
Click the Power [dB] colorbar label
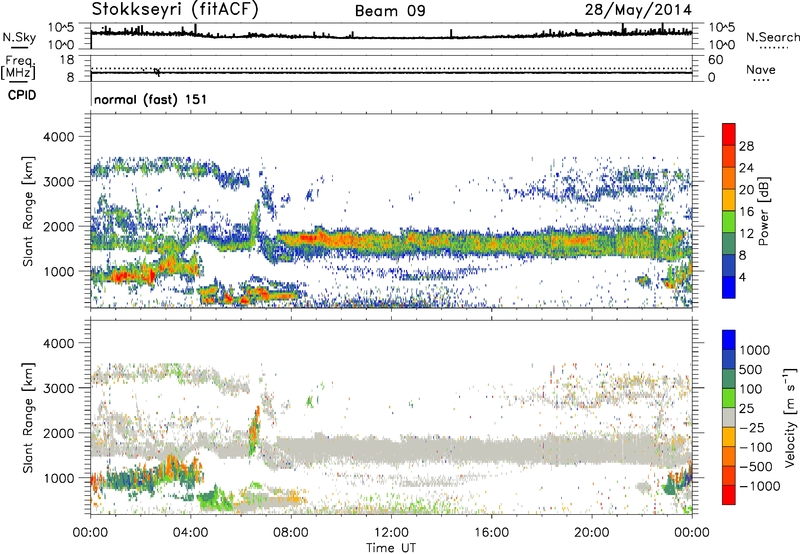point(763,211)
